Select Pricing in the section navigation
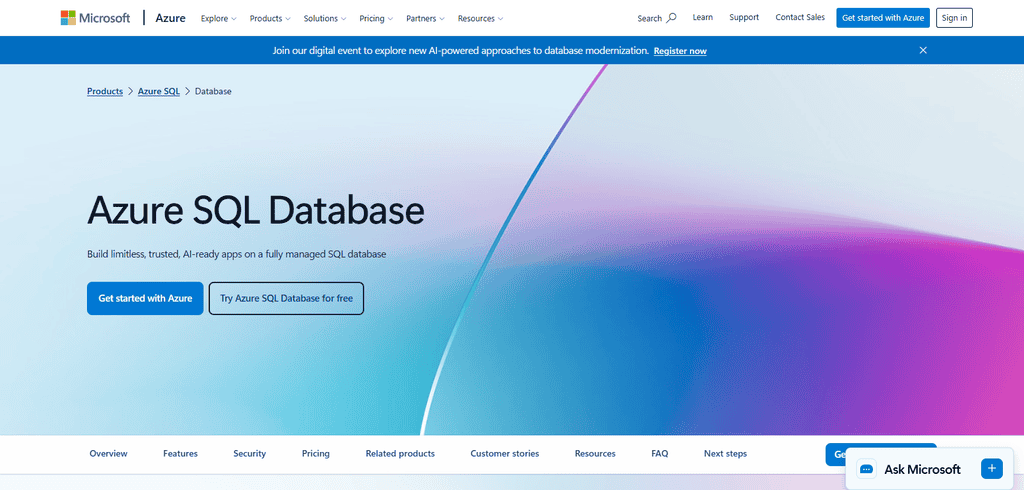 pos(315,453)
